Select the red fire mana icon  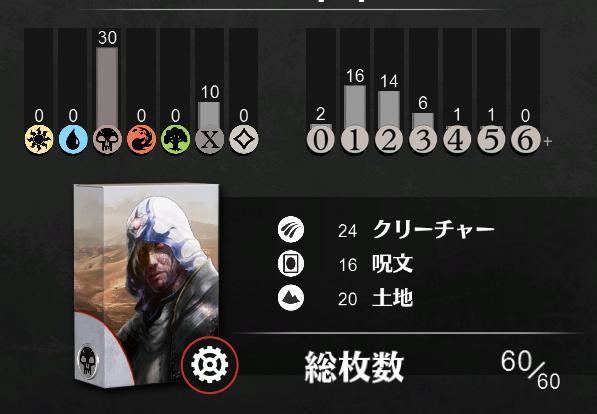(141, 139)
